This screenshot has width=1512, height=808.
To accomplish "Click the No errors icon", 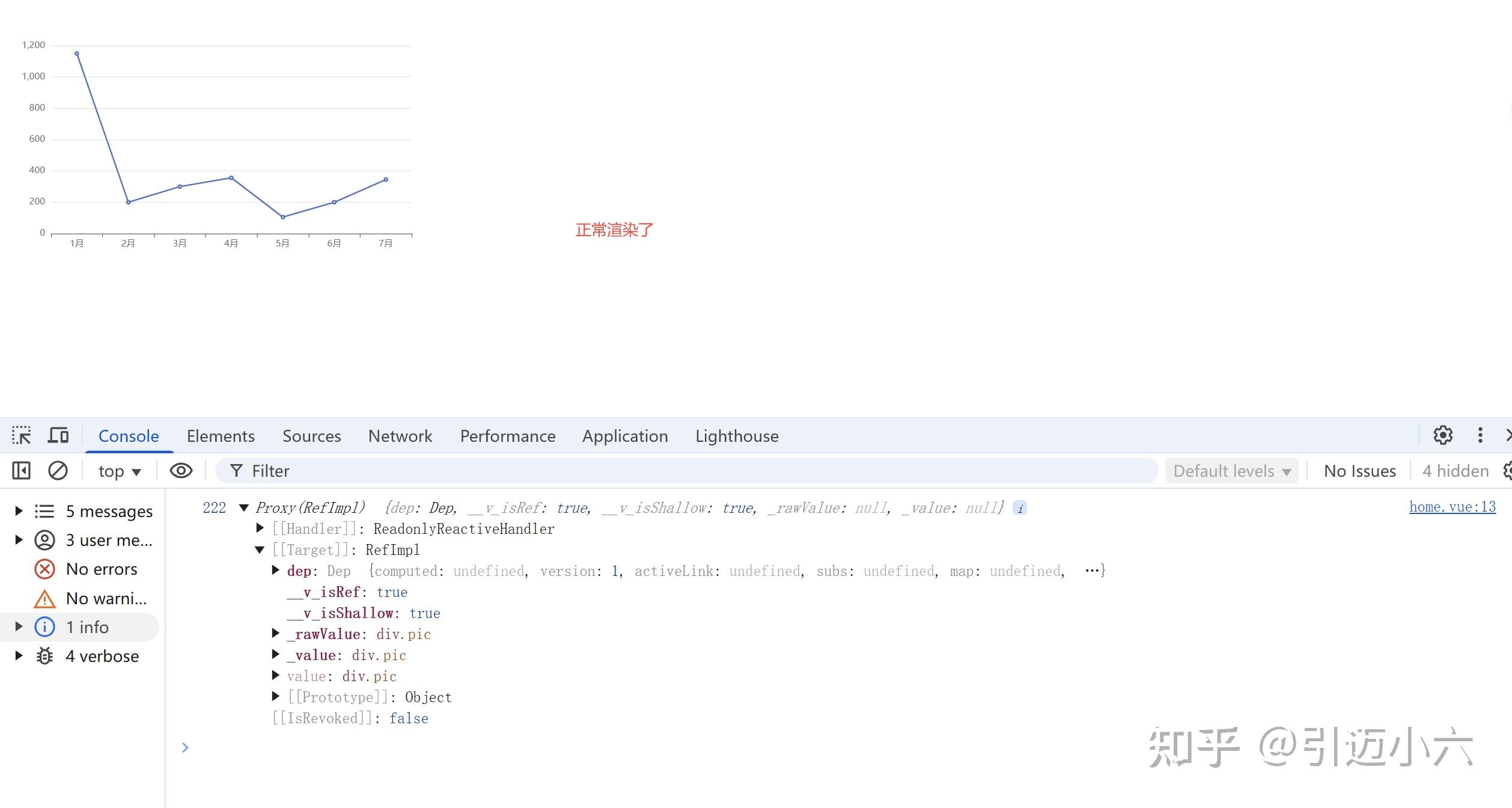I will coord(44,569).
